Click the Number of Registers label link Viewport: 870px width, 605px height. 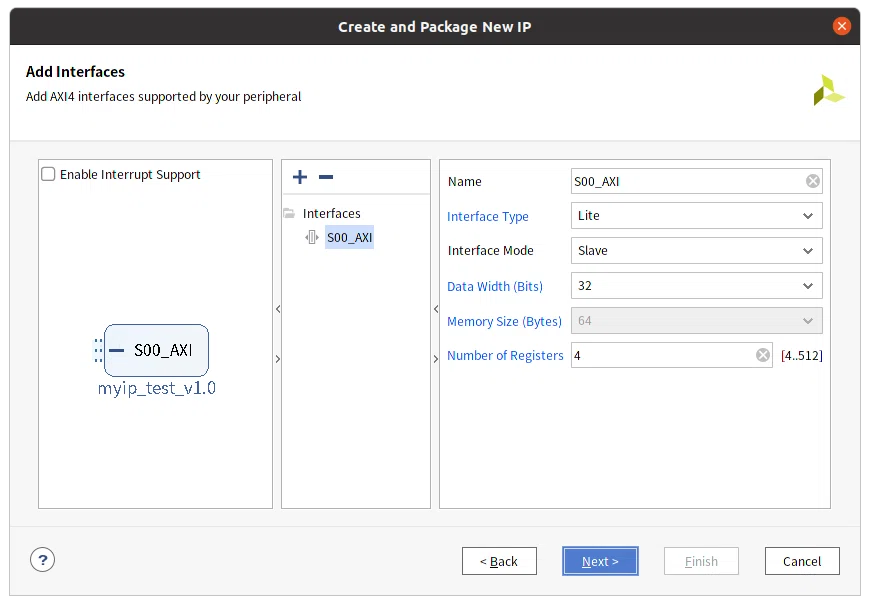tap(505, 355)
